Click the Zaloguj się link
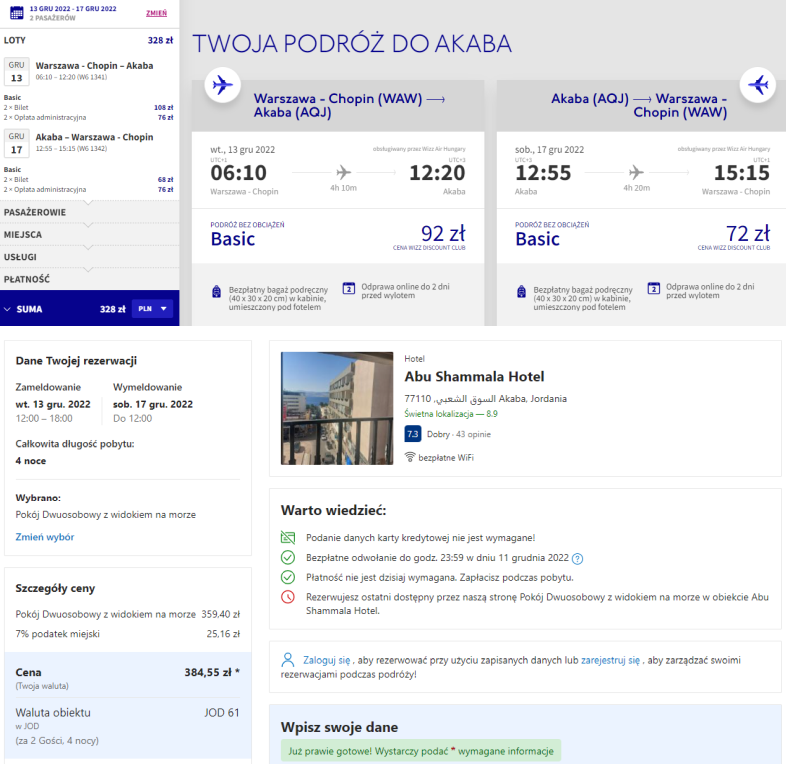 [326, 660]
